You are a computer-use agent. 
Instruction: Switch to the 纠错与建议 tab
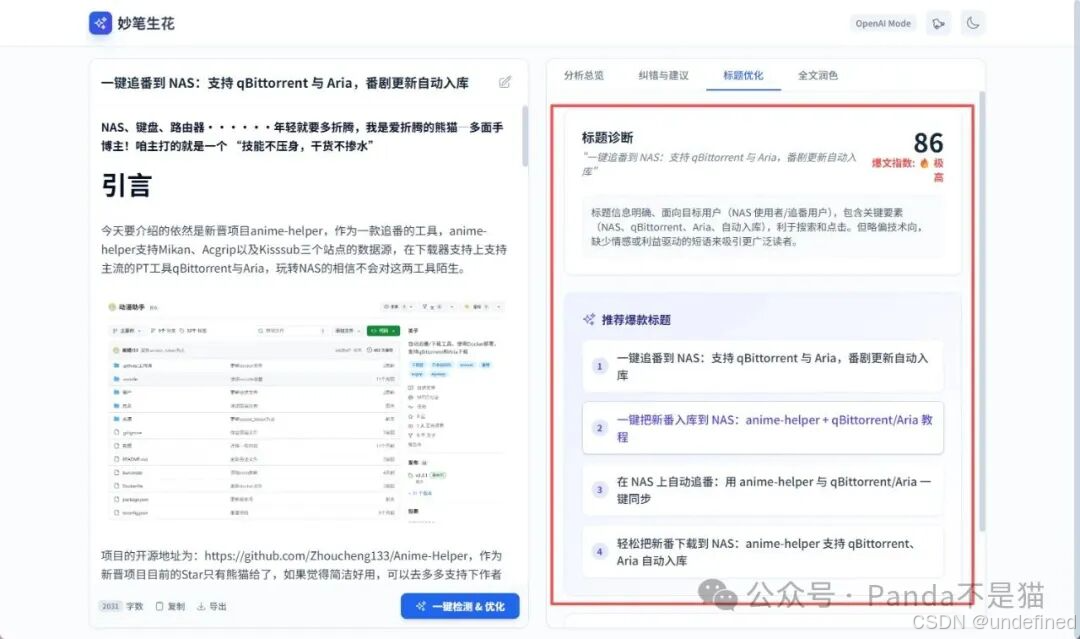663,75
